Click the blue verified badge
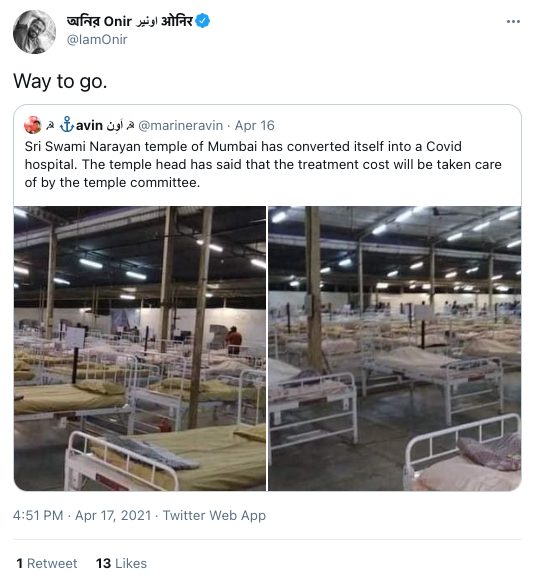 pos(203,21)
